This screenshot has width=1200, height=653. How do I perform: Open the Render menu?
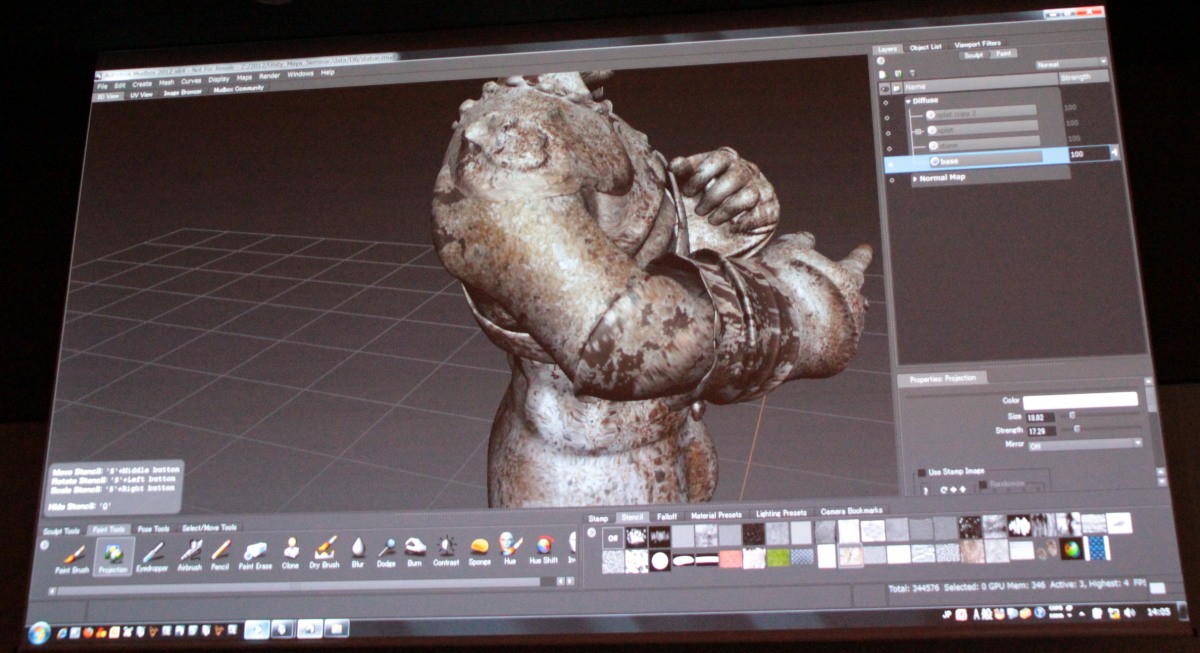point(270,76)
